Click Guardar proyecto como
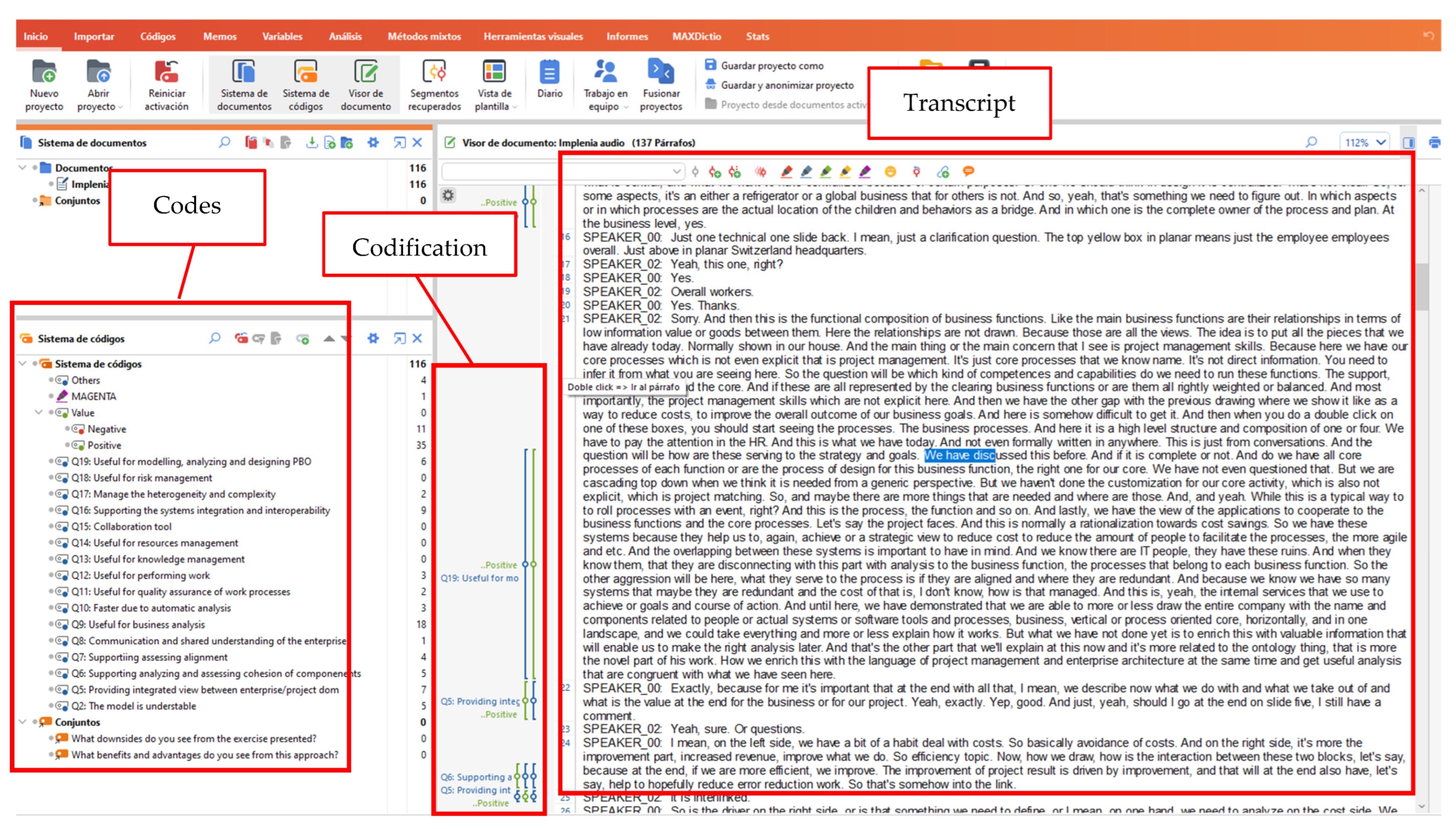This screenshot has height=829, width=1456. pyautogui.click(x=771, y=65)
